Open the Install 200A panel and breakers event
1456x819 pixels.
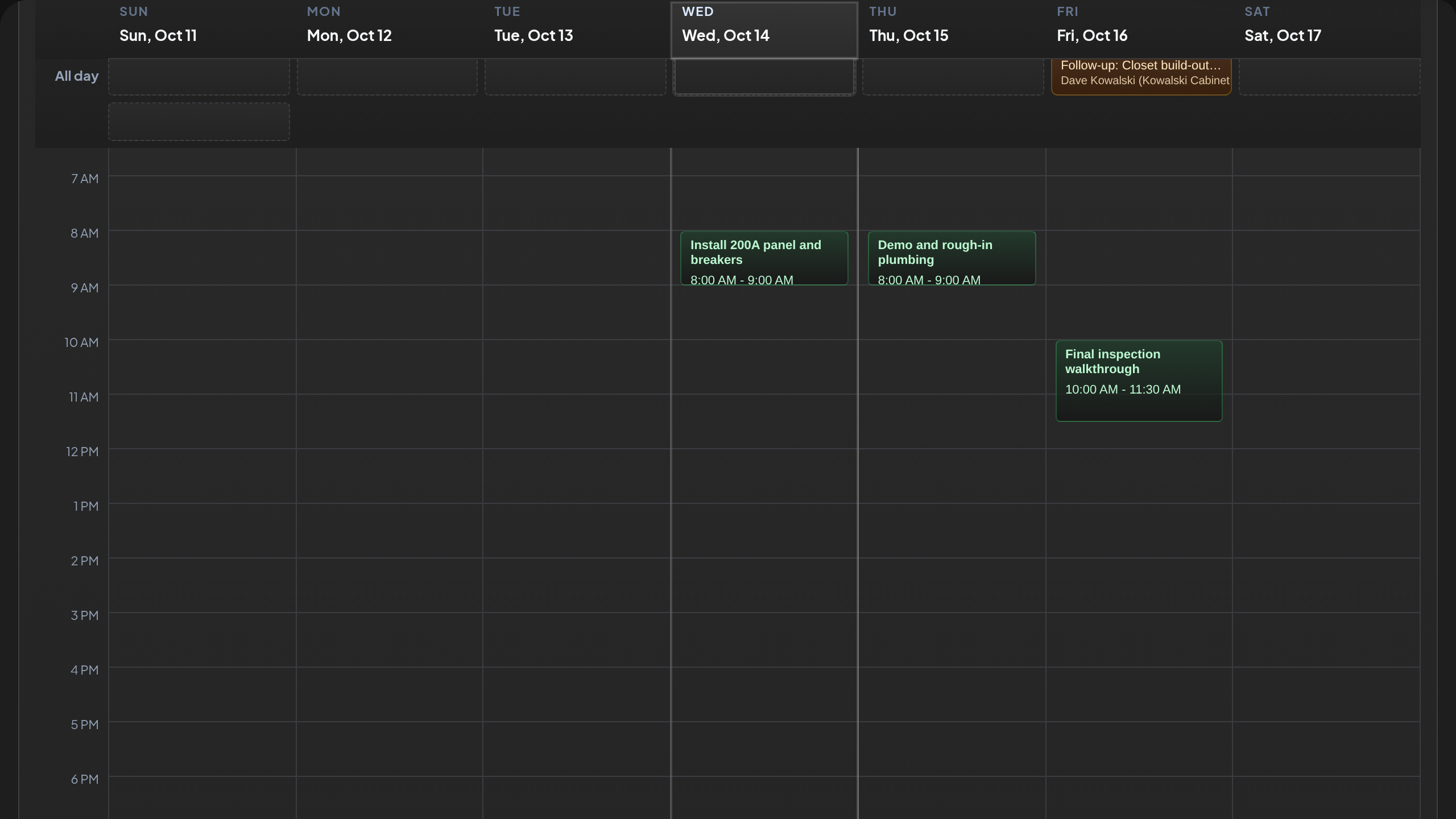764,258
